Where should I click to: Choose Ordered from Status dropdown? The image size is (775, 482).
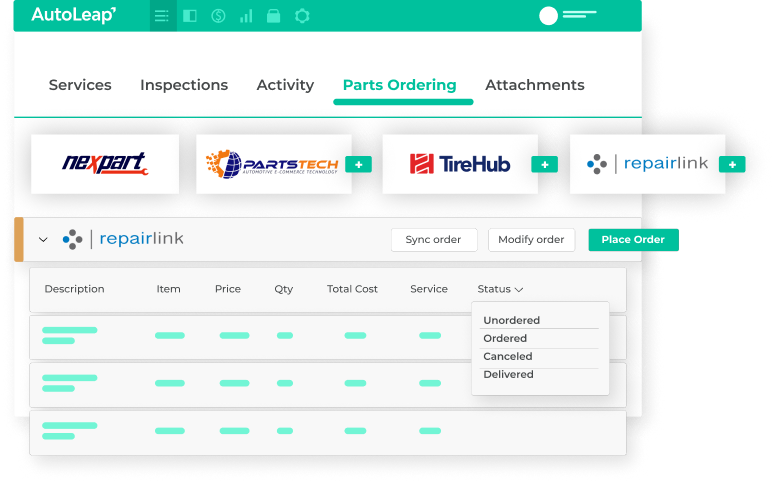tap(505, 339)
